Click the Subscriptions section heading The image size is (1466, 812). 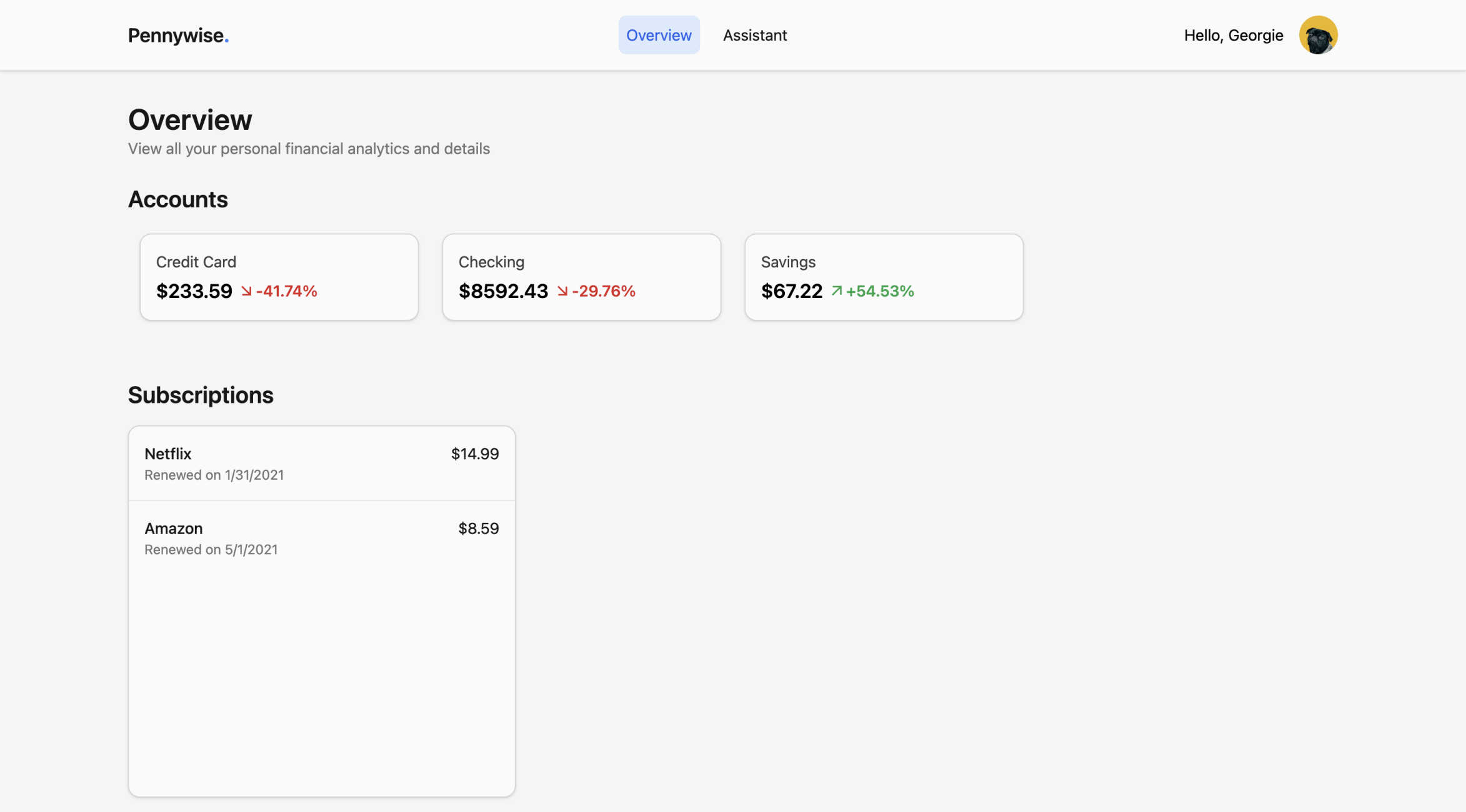point(201,395)
